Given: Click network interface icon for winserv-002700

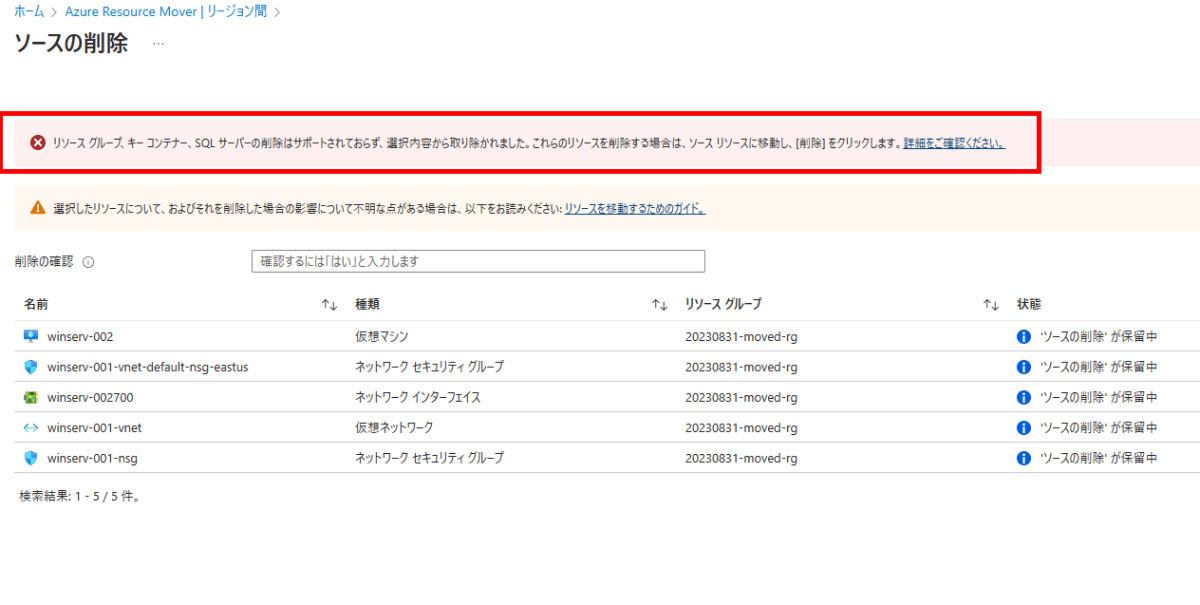Looking at the screenshot, I should pyautogui.click(x=30, y=397).
